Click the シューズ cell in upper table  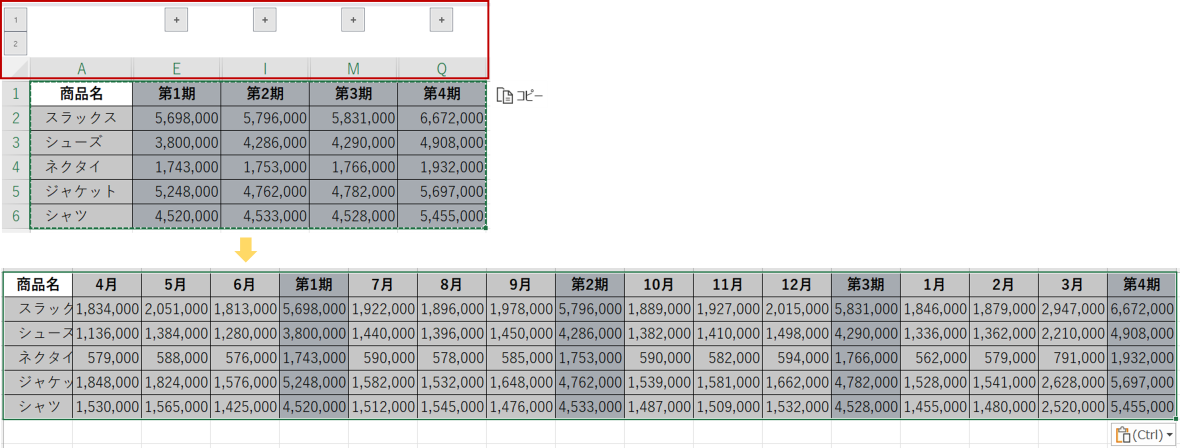tap(81, 143)
